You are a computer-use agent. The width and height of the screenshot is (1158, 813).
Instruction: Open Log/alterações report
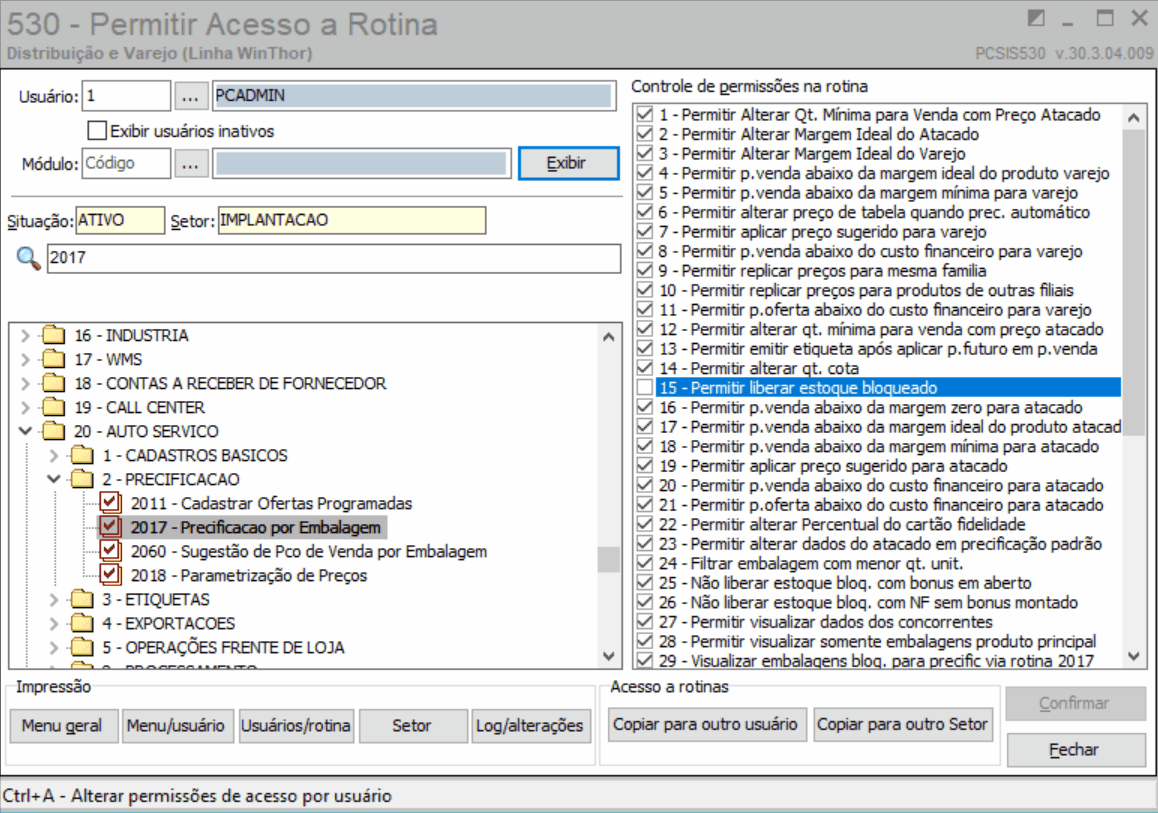click(531, 726)
